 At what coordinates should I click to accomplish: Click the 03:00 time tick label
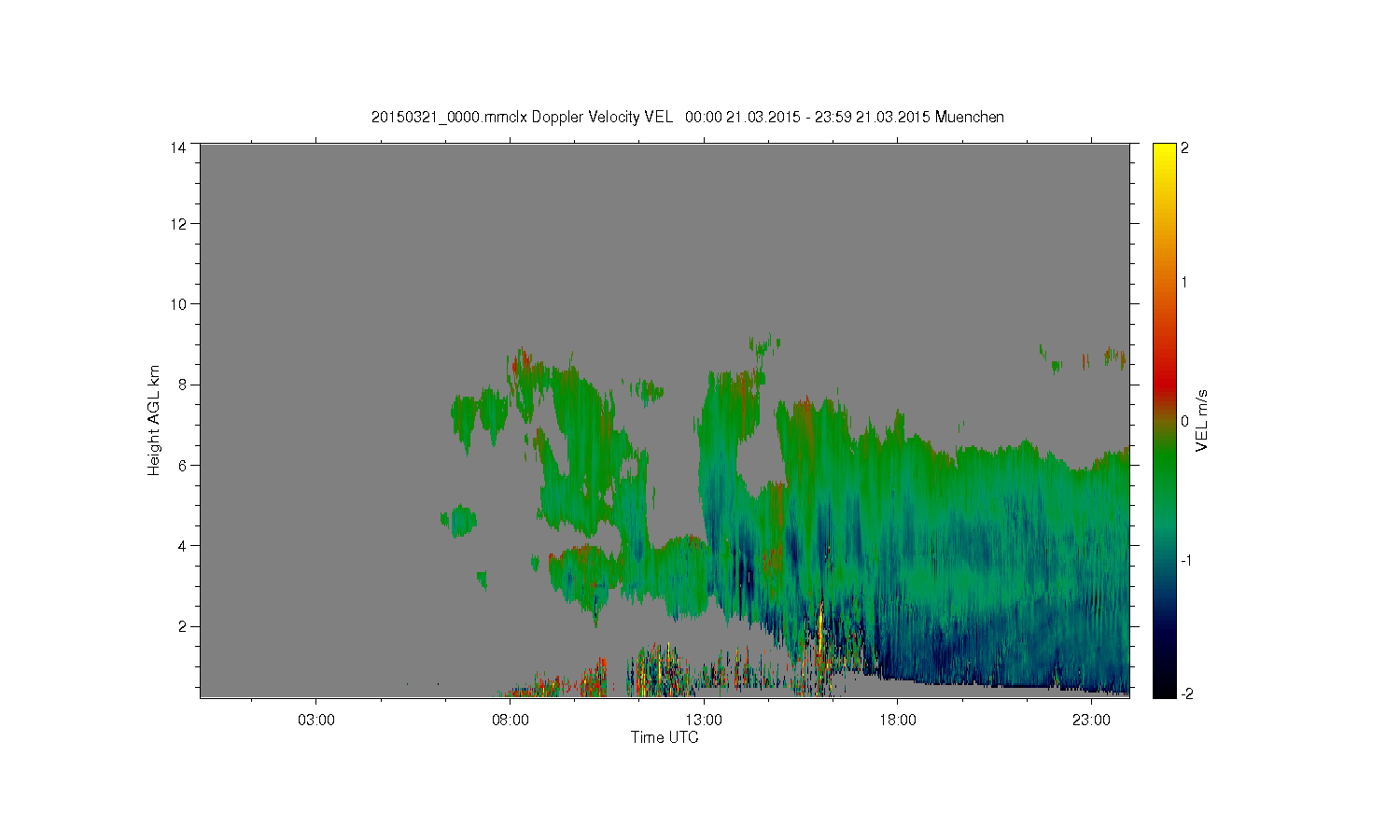[x=316, y=721]
